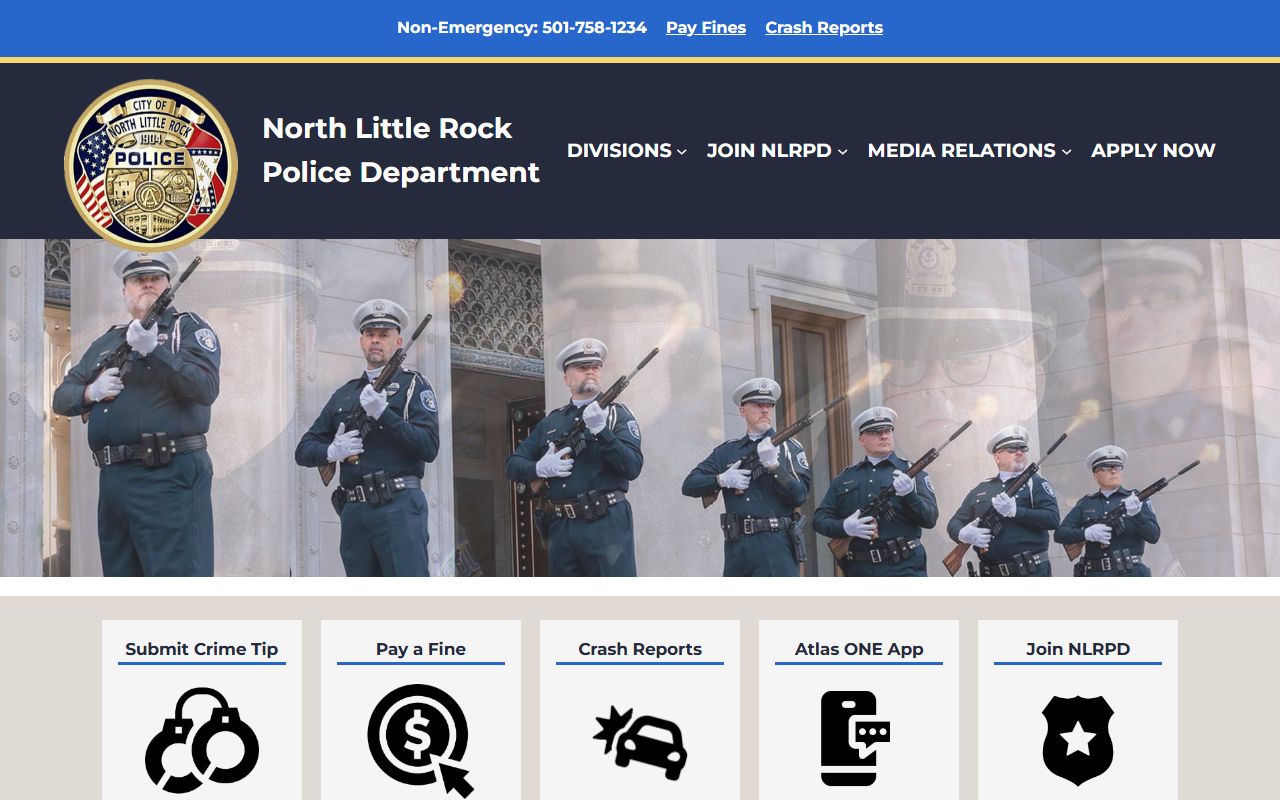Viewport: 1280px width, 800px height.
Task: Click the Submit Crime Tip card title
Action: coord(202,649)
